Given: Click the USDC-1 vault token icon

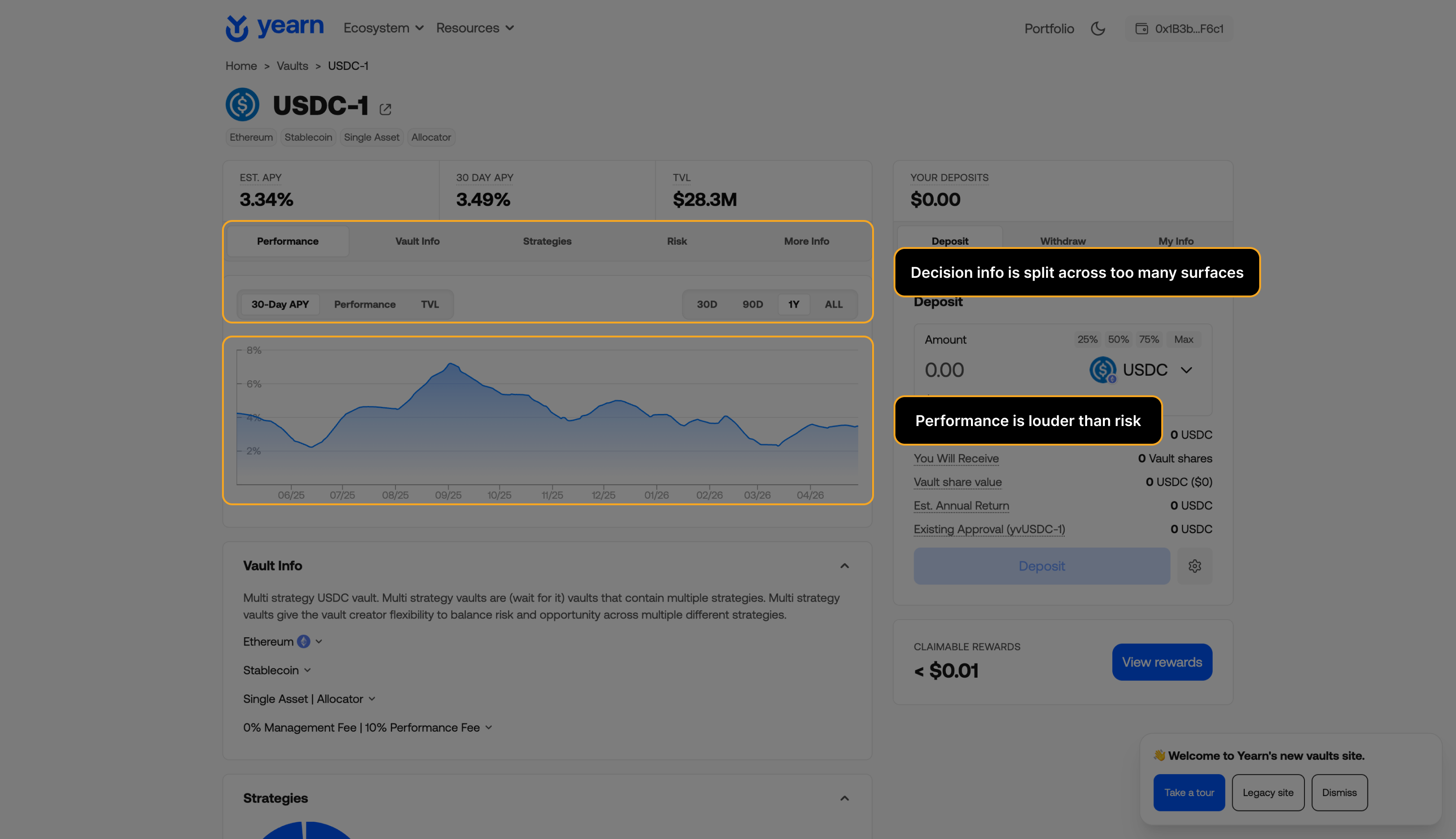Looking at the screenshot, I should tap(242, 104).
